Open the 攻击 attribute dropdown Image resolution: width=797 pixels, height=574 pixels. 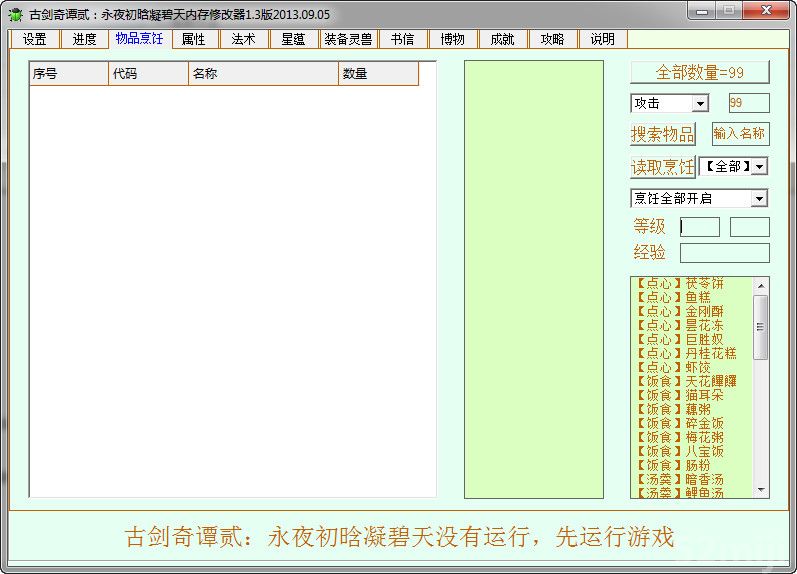[x=699, y=104]
